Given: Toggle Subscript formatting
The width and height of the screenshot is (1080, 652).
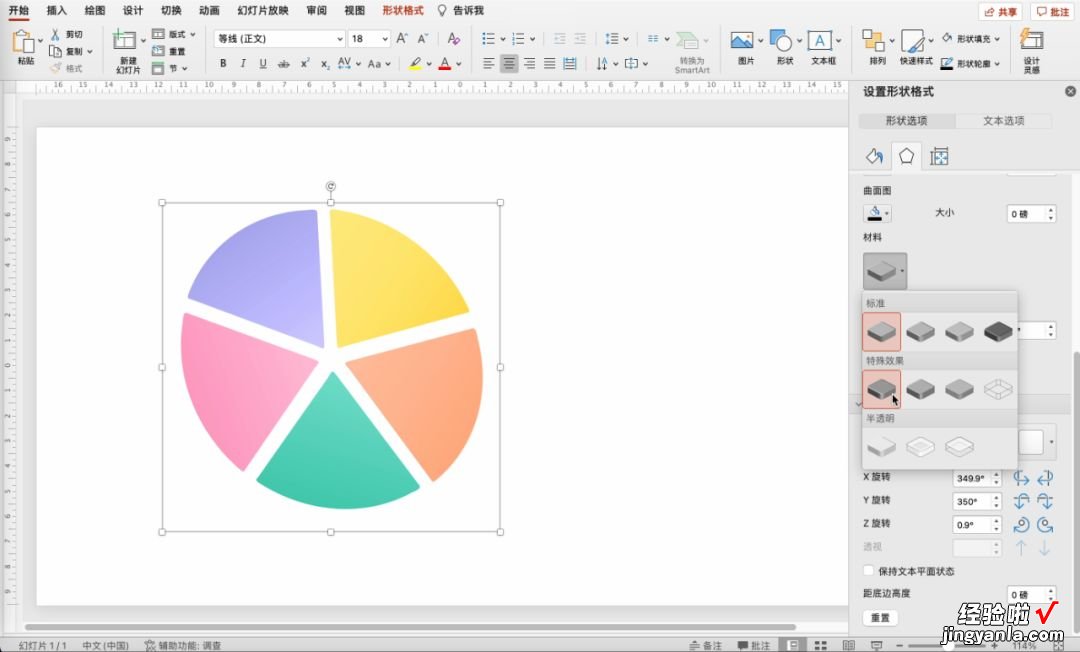Looking at the screenshot, I should (x=324, y=63).
